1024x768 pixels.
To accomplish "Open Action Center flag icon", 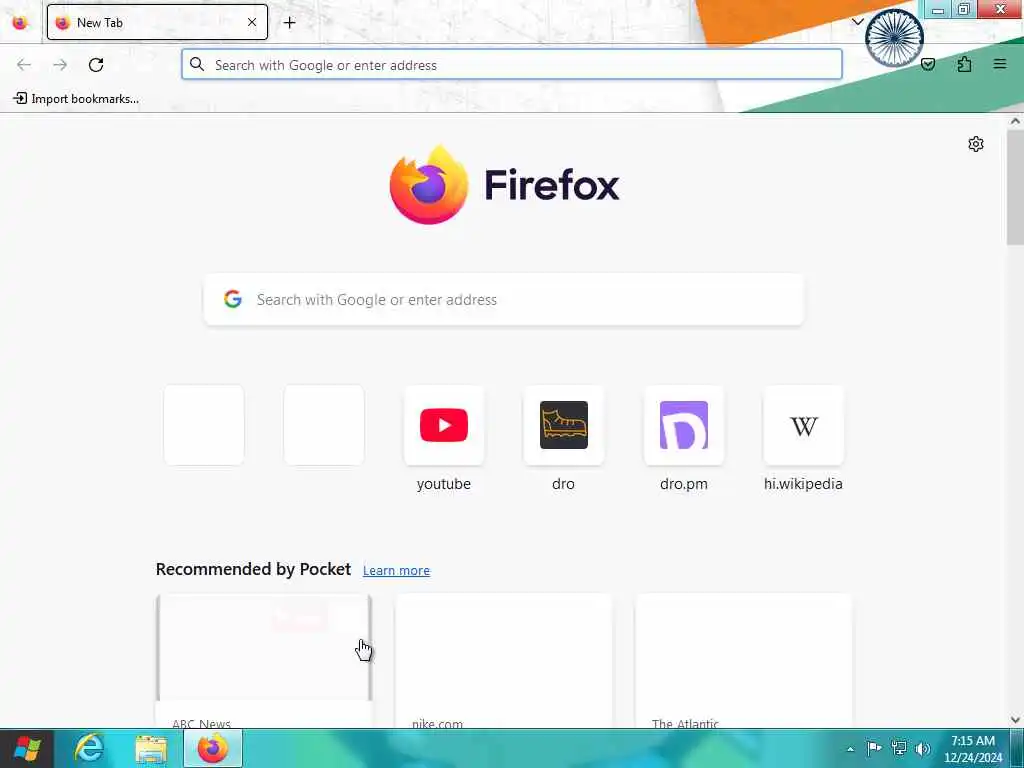I will point(874,748).
